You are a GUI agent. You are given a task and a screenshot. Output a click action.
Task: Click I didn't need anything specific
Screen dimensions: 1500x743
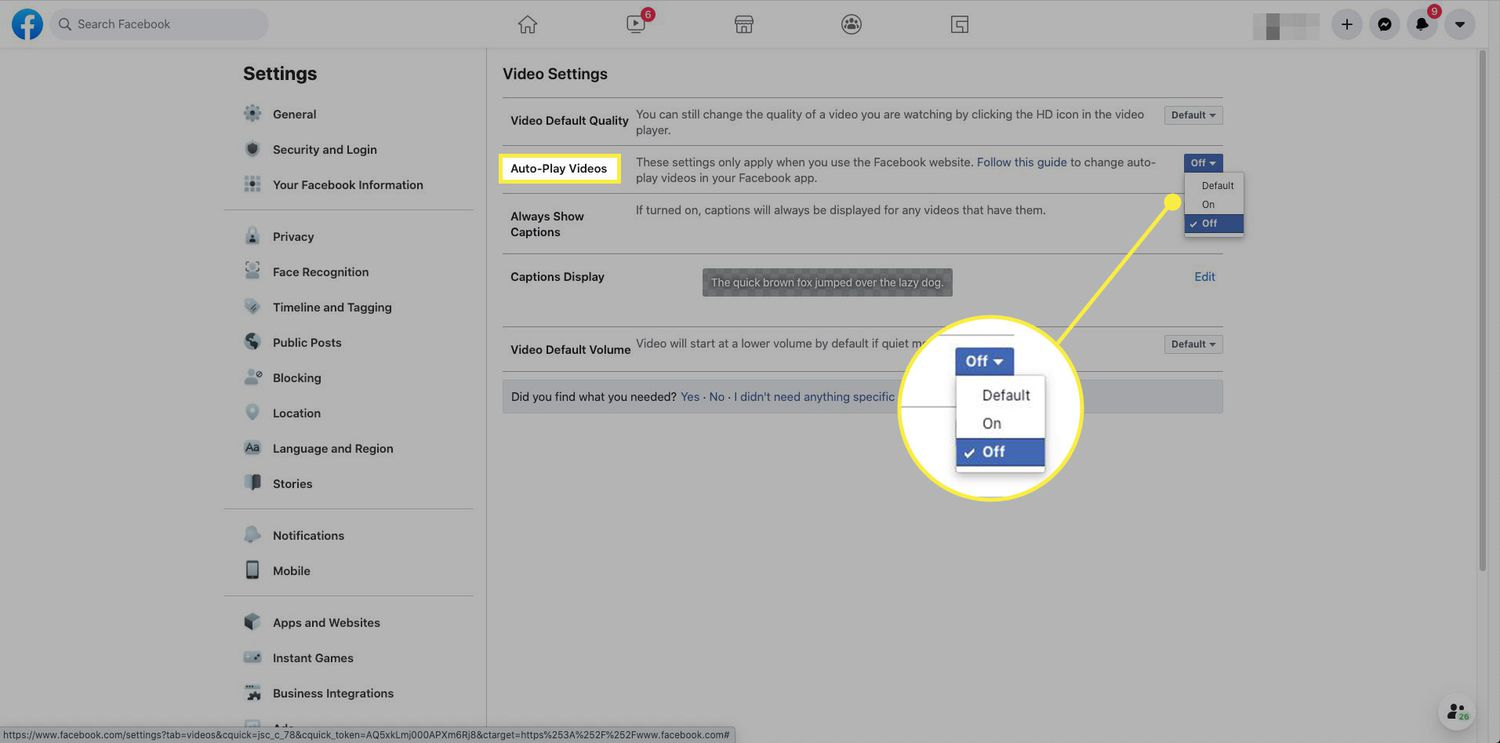pyautogui.click(x=814, y=397)
